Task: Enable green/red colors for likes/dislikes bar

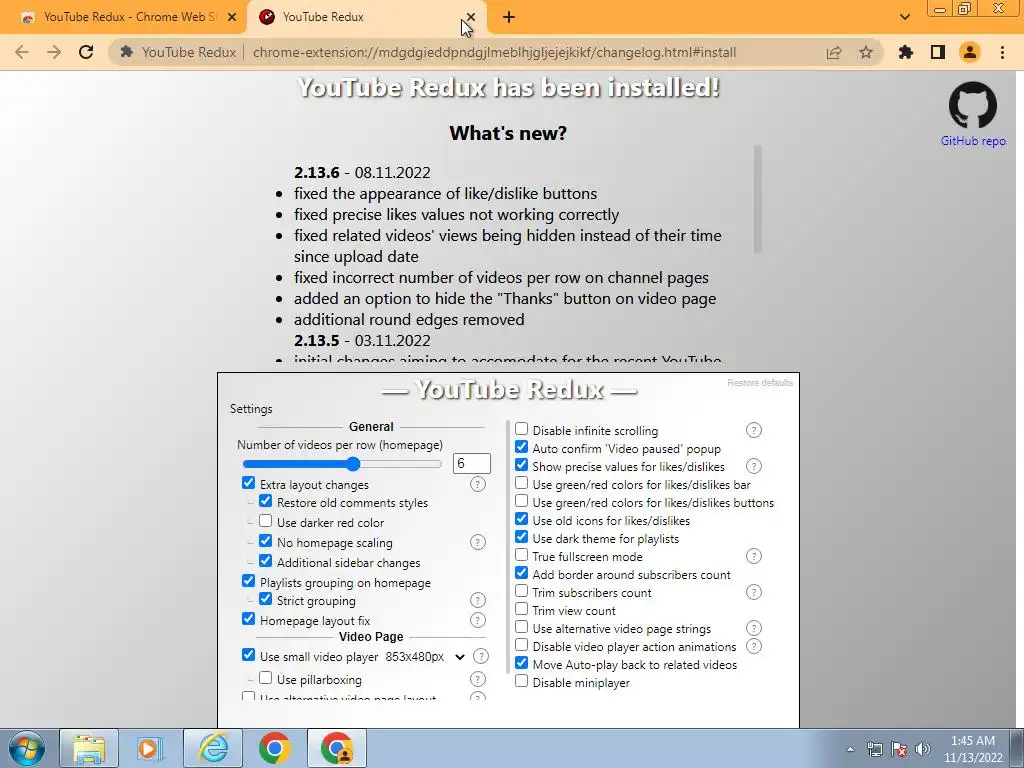Action: pos(521,483)
